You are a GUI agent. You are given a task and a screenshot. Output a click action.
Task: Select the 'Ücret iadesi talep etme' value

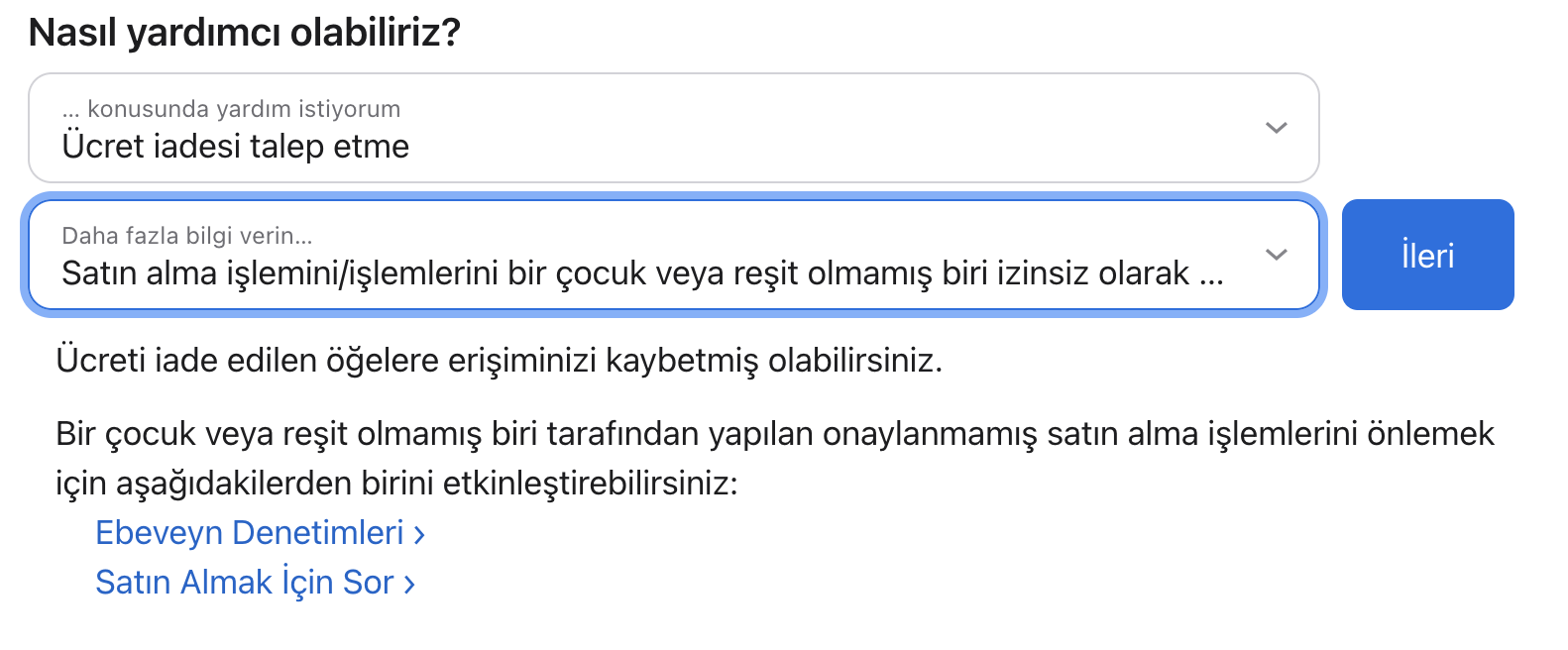[235, 147]
